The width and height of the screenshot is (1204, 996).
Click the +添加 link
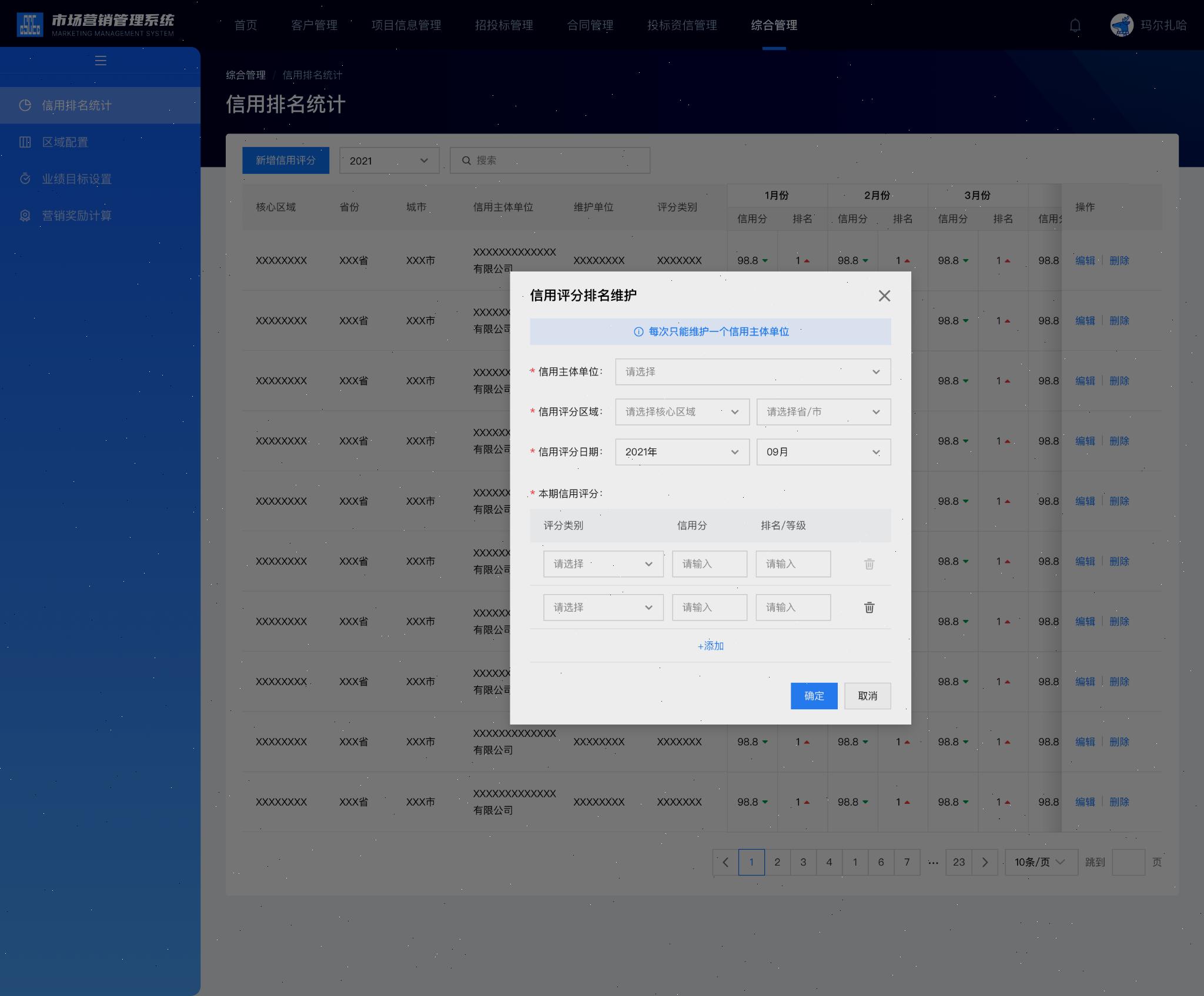click(x=710, y=646)
